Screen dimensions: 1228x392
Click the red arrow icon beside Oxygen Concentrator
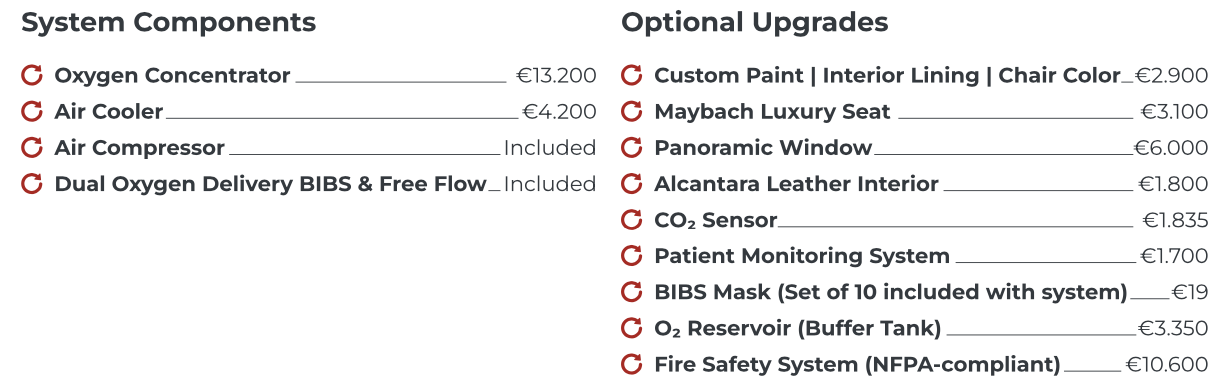tap(32, 75)
